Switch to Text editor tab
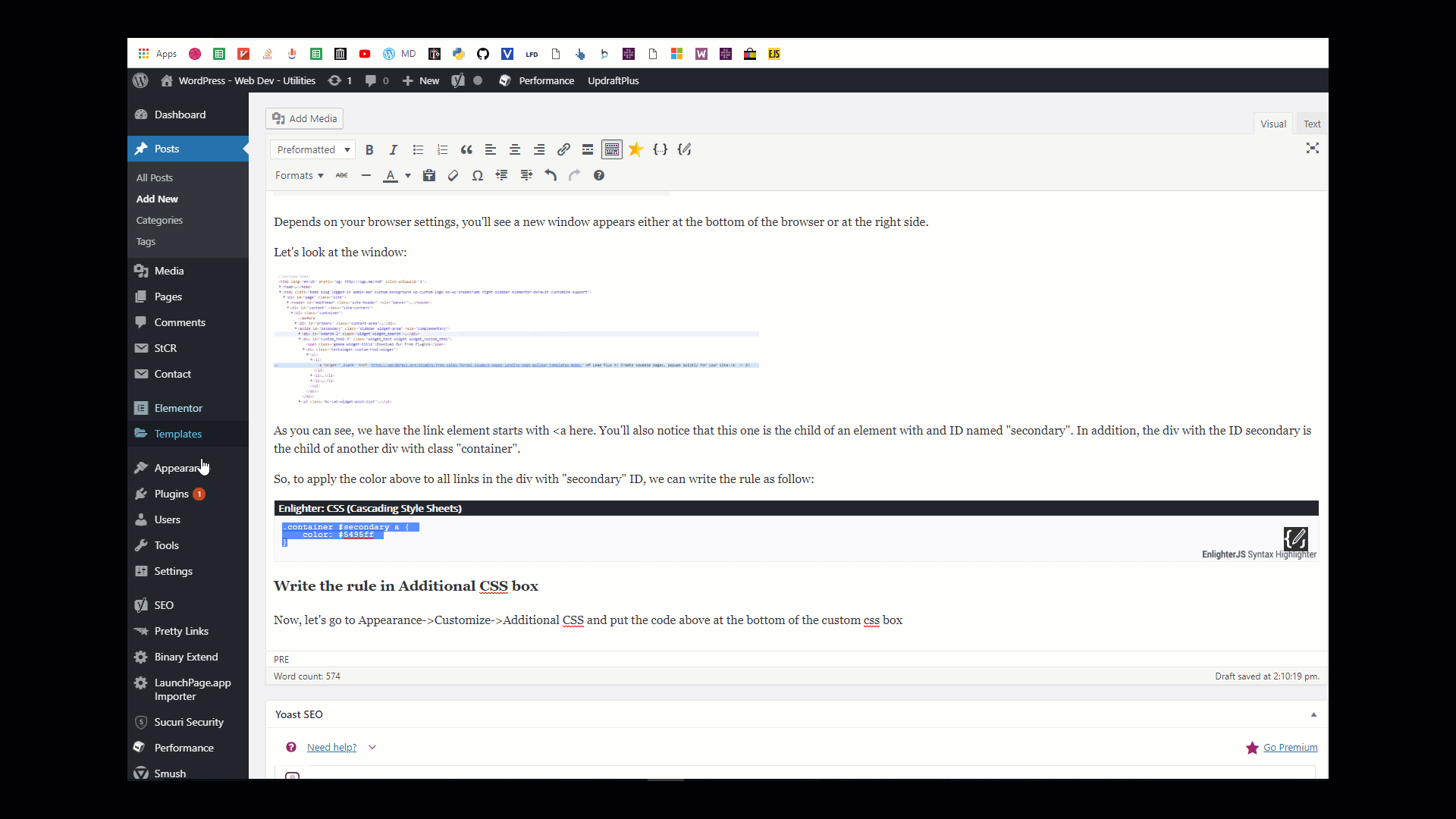1456x819 pixels. [x=1311, y=123]
